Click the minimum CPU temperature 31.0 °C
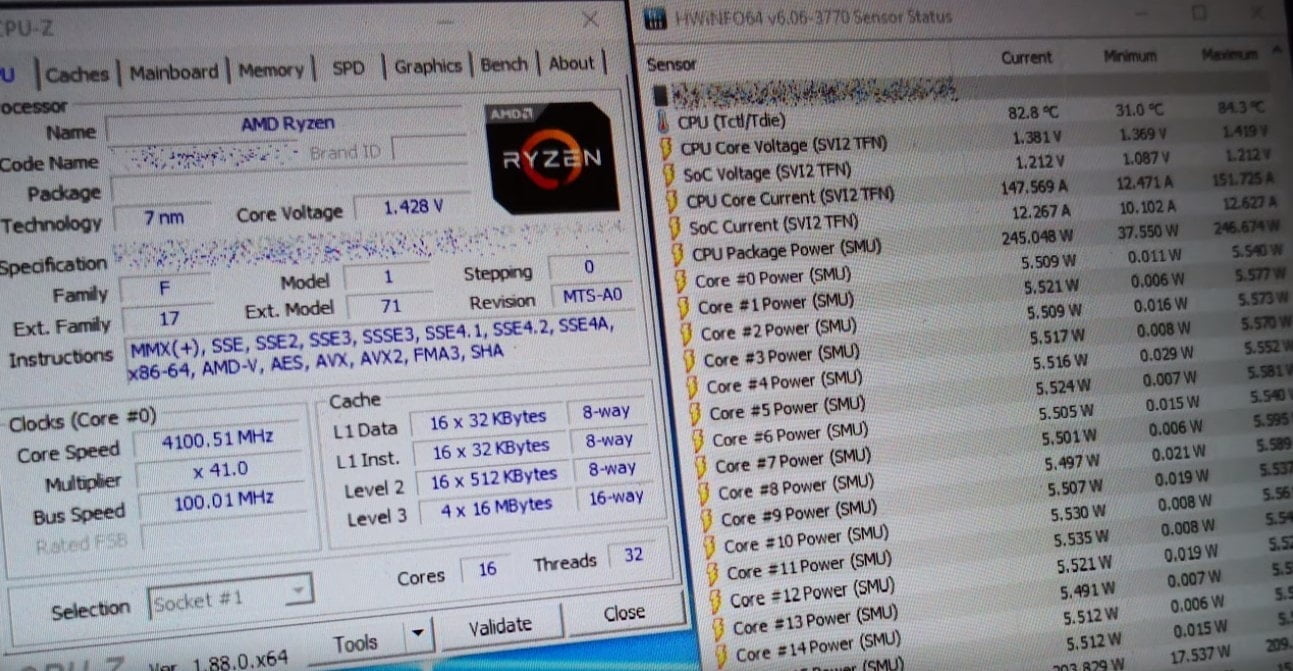The image size is (1293, 671). 1140,110
